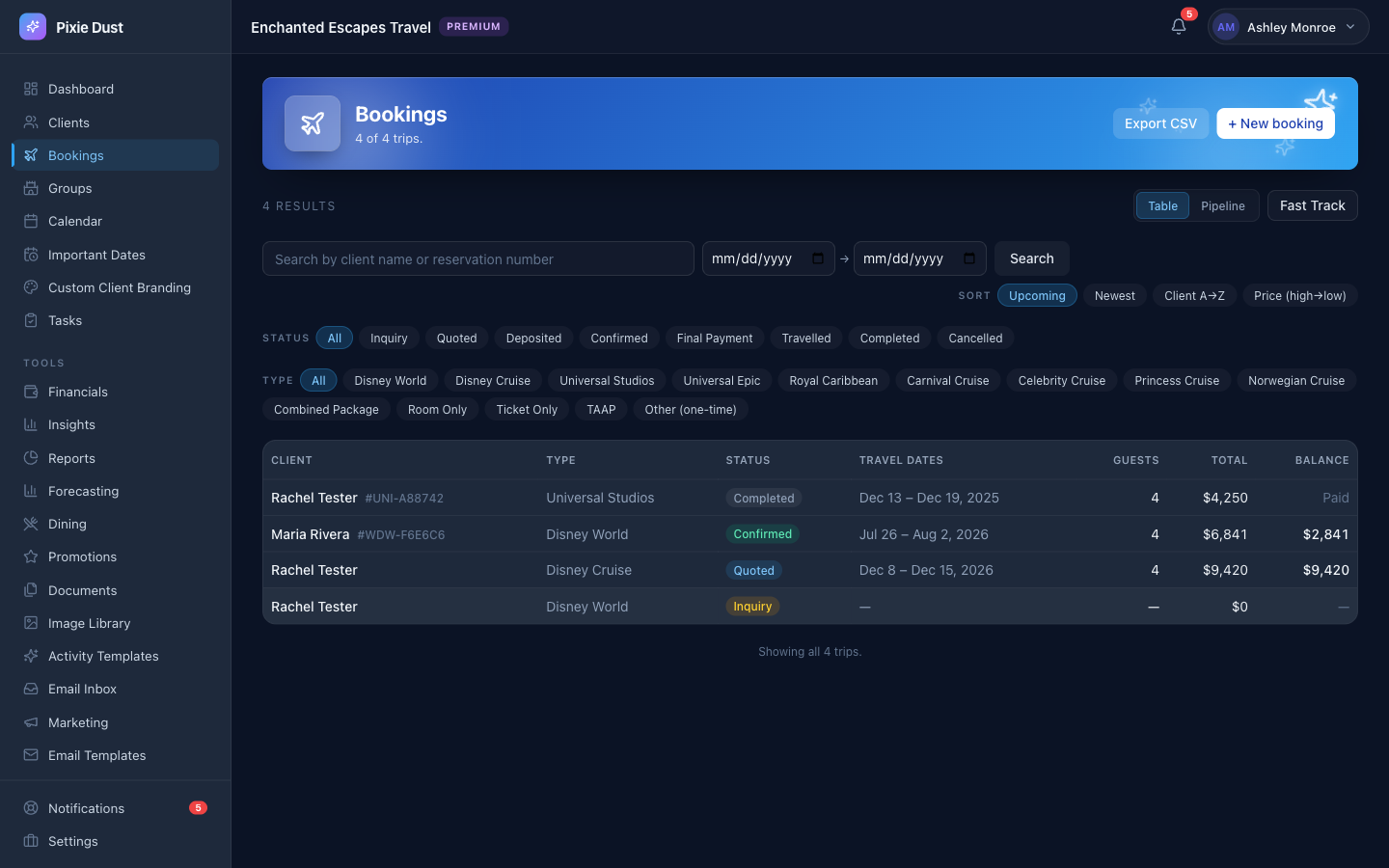Click the Tasks clipboard icon
This screenshot has width=1389, height=868.
(x=31, y=320)
